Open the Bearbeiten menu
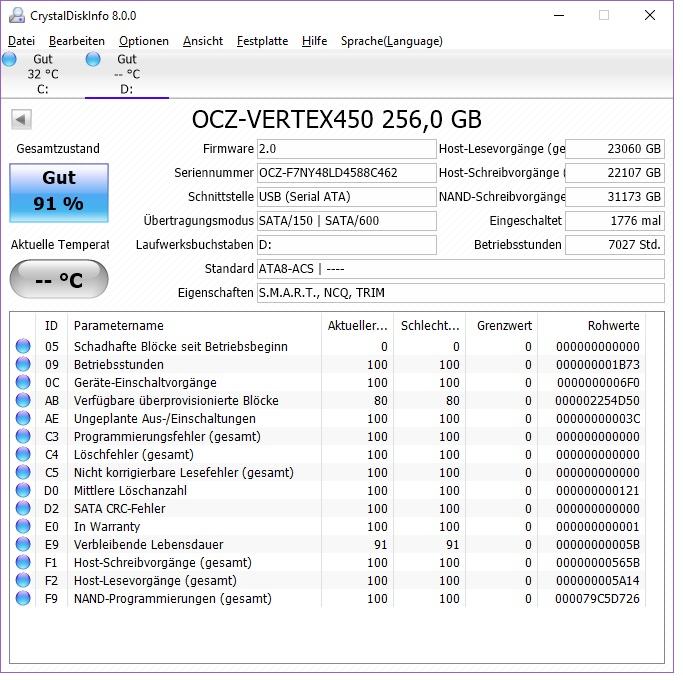Screen dimensions: 683x681 [x=77, y=41]
